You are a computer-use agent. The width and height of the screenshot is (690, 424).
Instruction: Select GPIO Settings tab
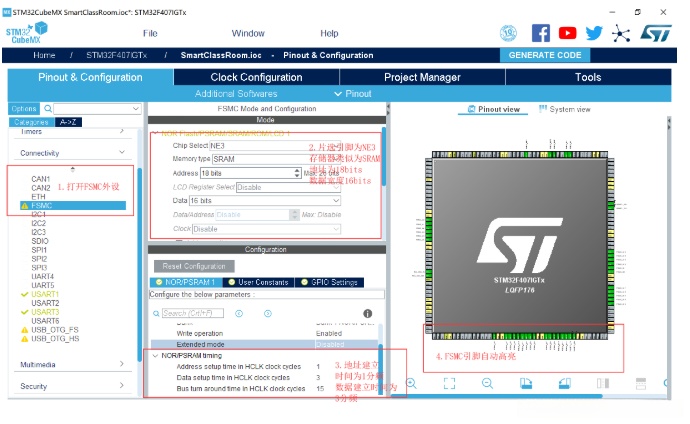pos(329,282)
